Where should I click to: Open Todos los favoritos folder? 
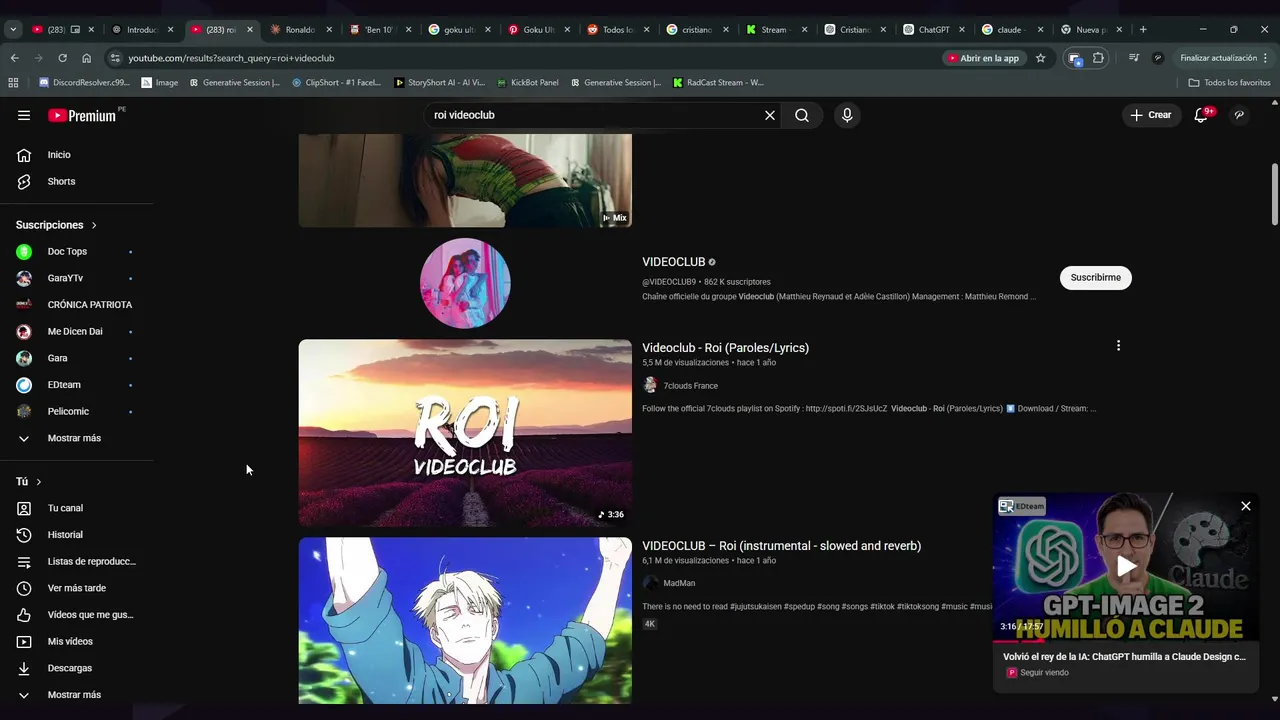[1229, 83]
